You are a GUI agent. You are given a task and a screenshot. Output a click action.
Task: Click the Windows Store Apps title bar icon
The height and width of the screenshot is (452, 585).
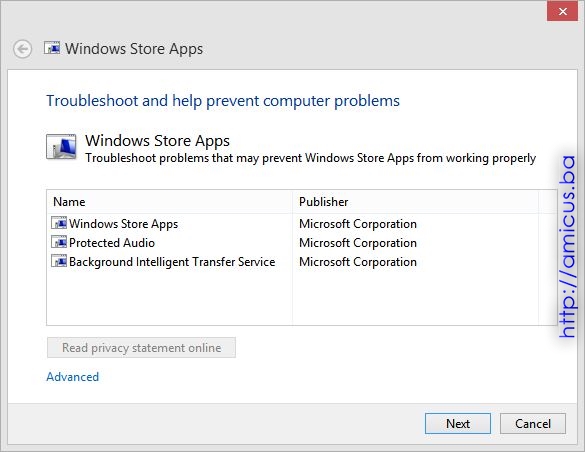pos(52,48)
